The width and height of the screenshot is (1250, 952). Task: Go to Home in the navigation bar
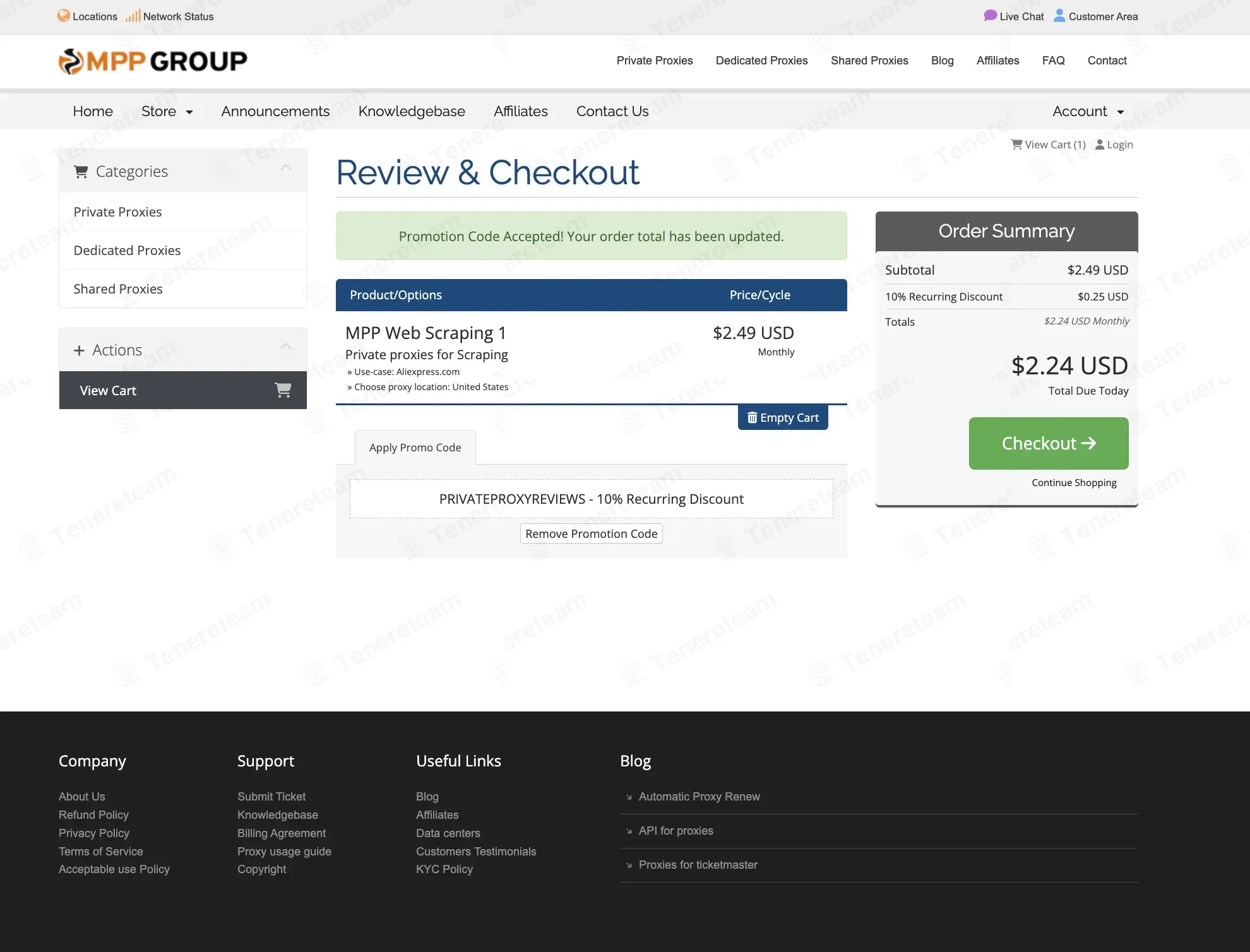click(93, 111)
